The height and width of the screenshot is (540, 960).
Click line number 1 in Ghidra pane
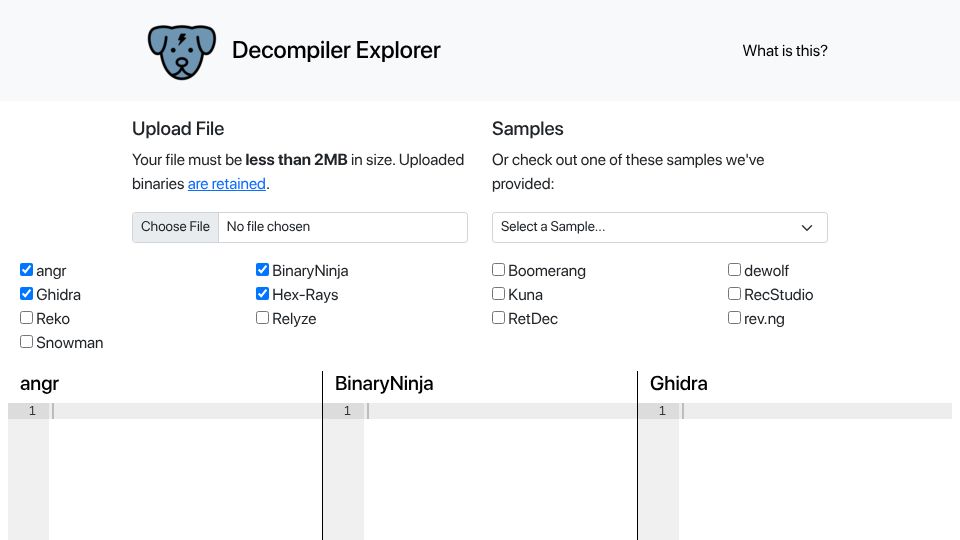[x=662, y=411]
